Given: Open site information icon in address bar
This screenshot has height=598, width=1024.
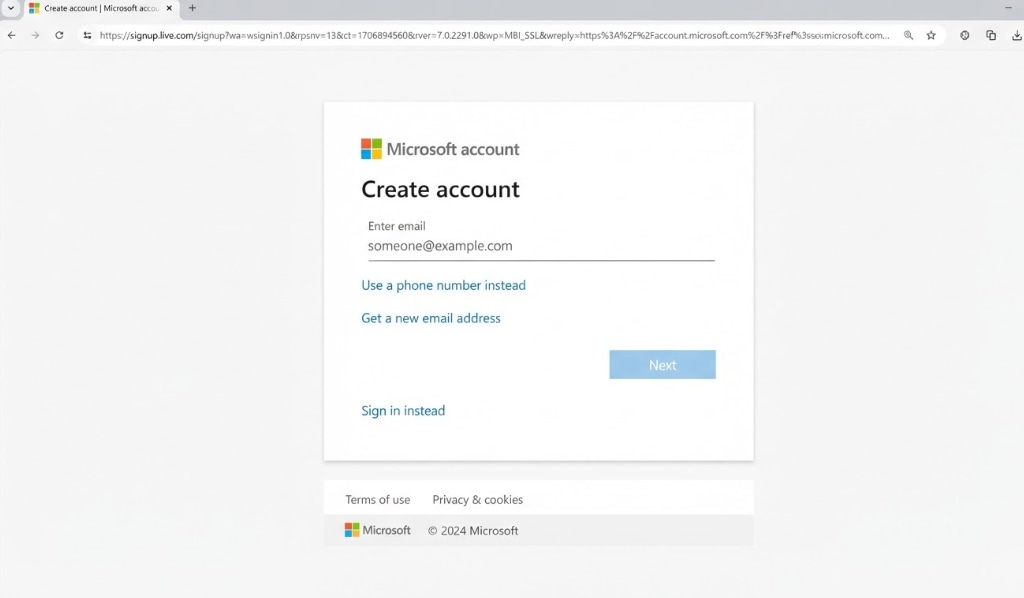Looking at the screenshot, I should pyautogui.click(x=88, y=35).
